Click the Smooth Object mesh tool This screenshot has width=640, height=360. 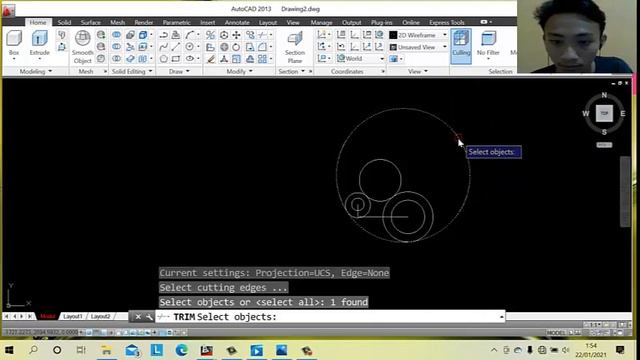pos(82,47)
